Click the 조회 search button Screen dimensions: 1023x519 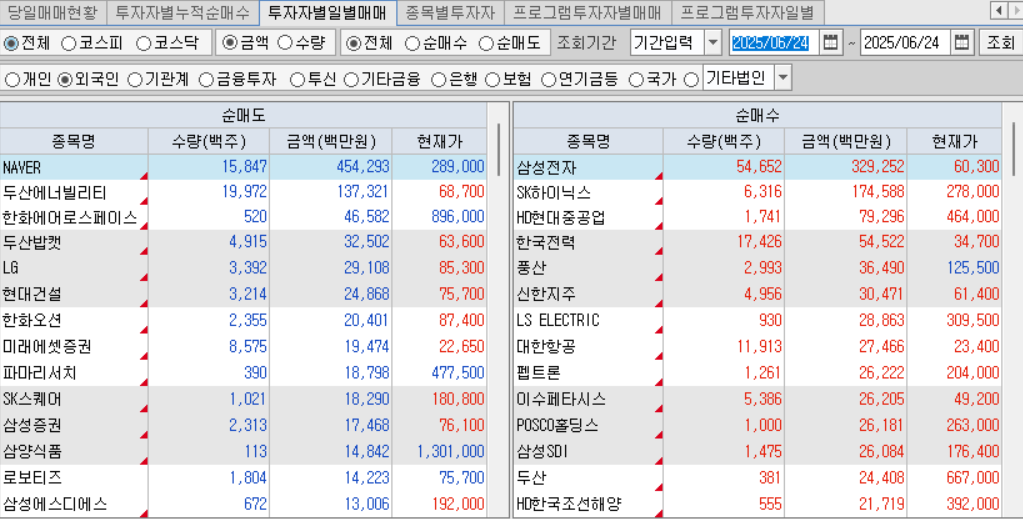pos(1000,43)
